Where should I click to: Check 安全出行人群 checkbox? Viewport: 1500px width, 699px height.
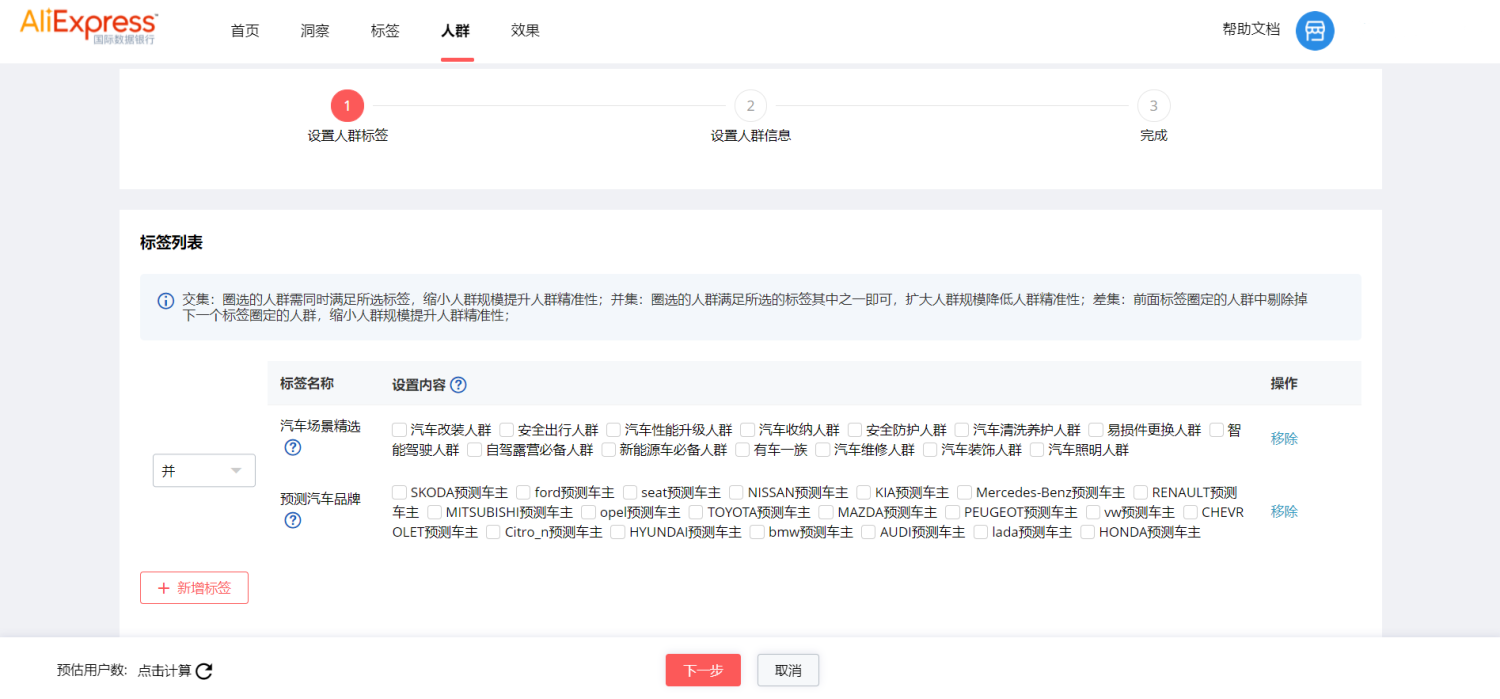(507, 430)
